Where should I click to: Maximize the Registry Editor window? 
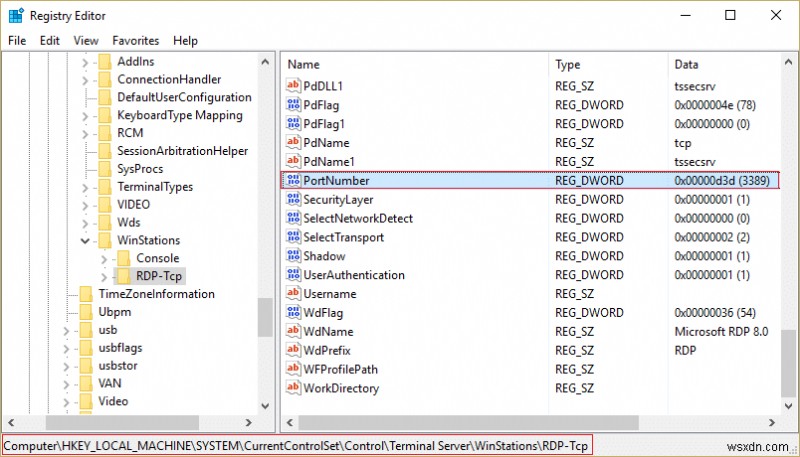730,15
